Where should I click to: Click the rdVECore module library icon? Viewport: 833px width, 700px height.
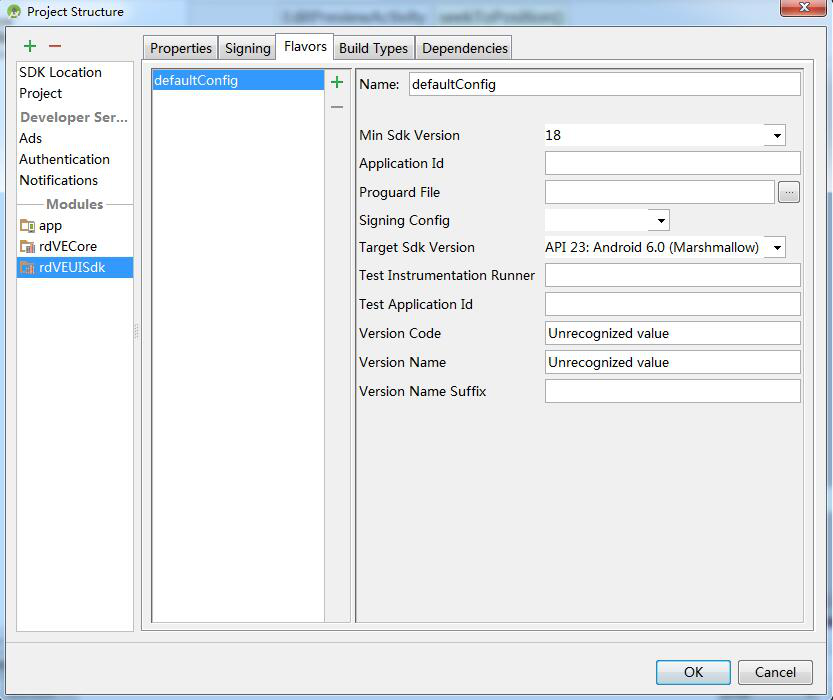pyautogui.click(x=27, y=246)
